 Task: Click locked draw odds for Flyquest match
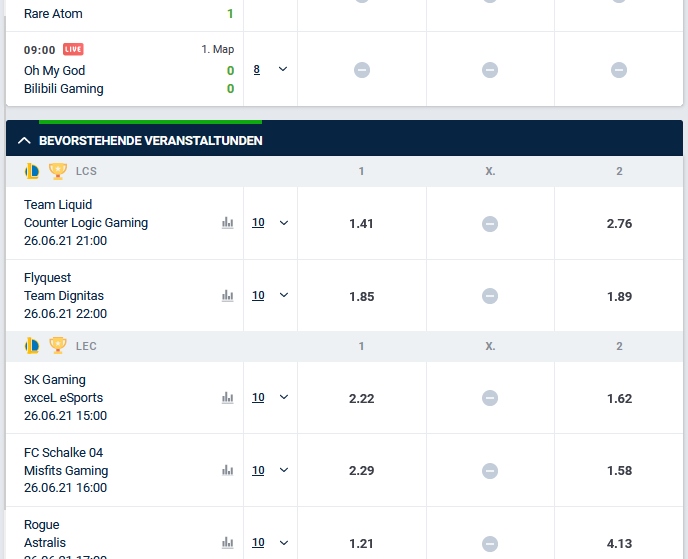[x=490, y=296]
